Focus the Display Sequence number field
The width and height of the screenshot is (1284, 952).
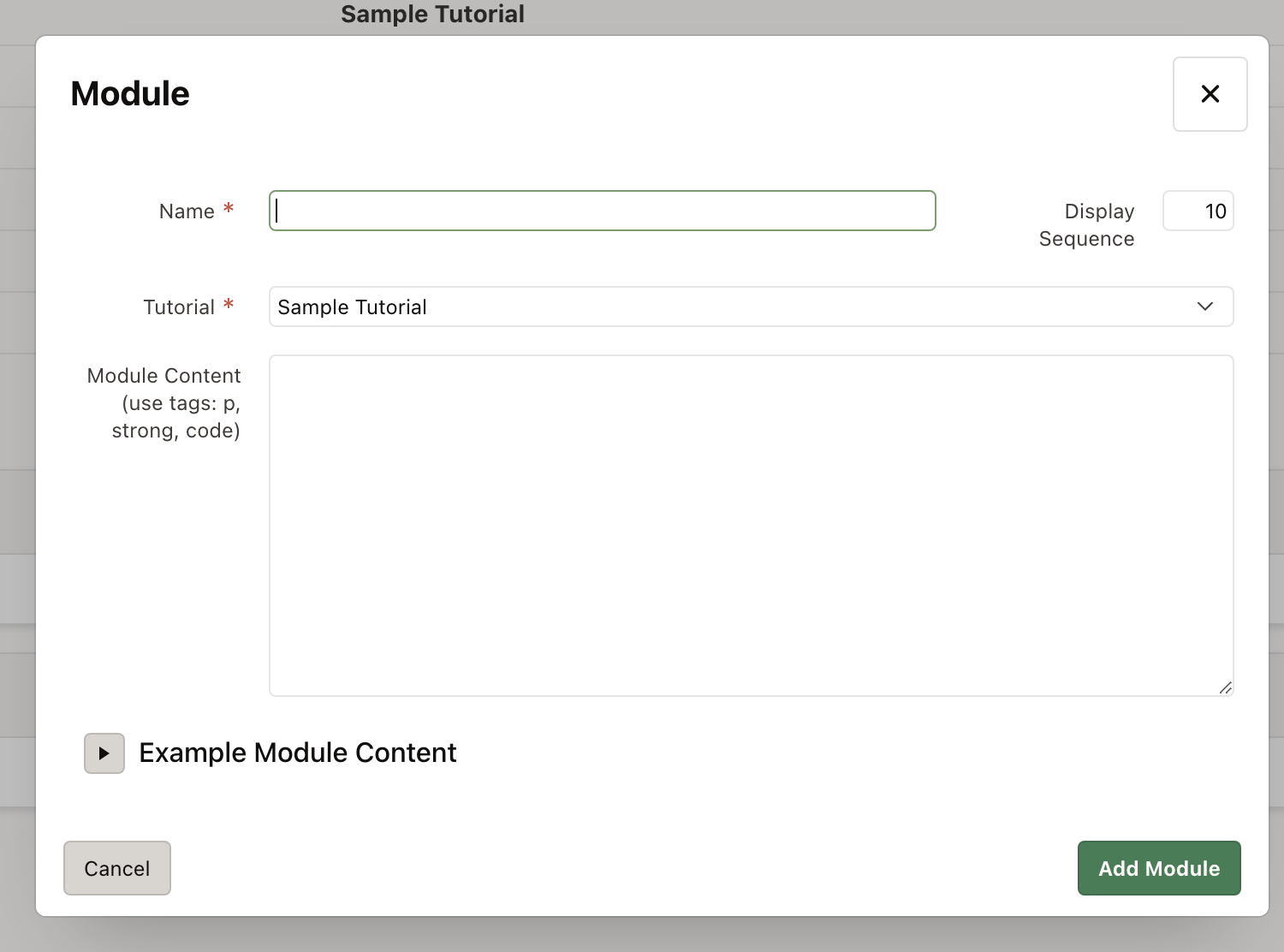1198,211
